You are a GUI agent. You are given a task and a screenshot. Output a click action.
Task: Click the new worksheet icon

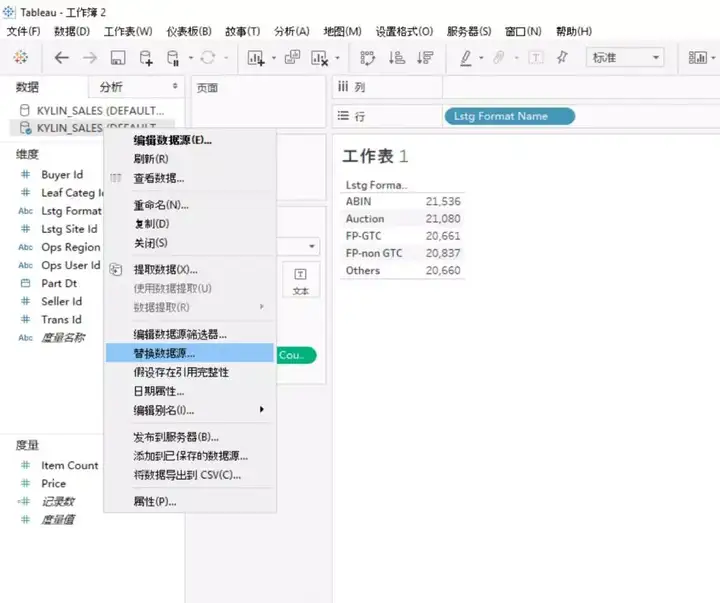256,58
